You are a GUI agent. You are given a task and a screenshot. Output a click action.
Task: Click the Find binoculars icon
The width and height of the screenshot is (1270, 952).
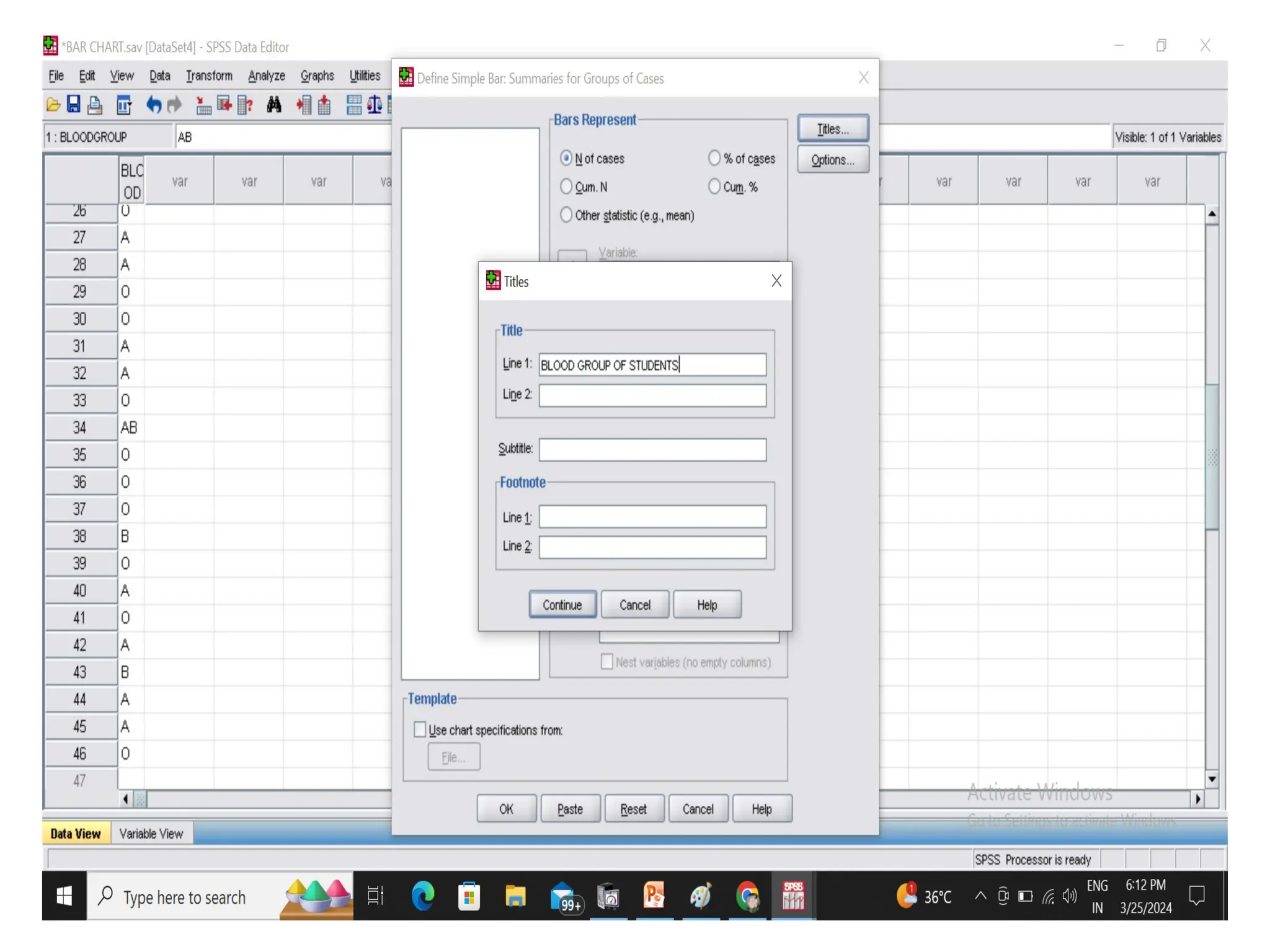pos(273,105)
